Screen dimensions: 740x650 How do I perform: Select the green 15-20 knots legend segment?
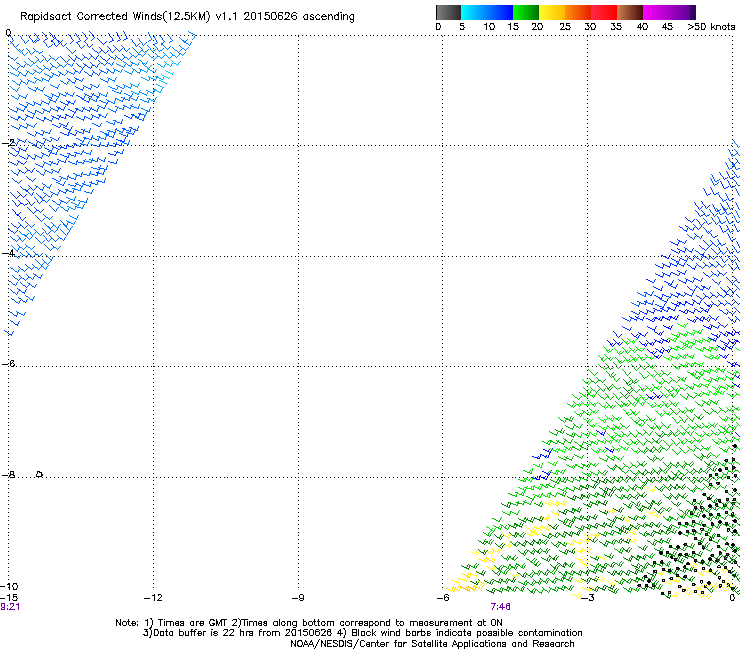coord(526,12)
